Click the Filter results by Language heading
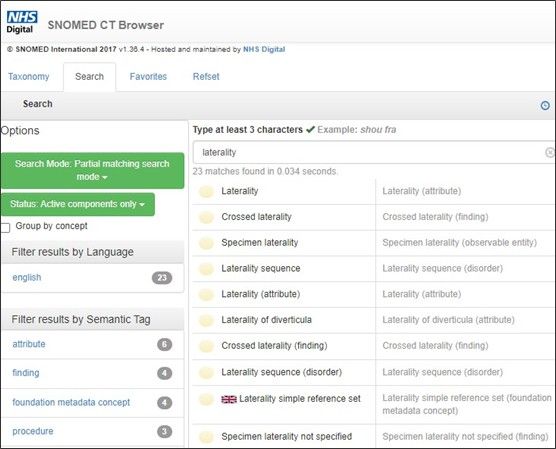 [x=72, y=252]
